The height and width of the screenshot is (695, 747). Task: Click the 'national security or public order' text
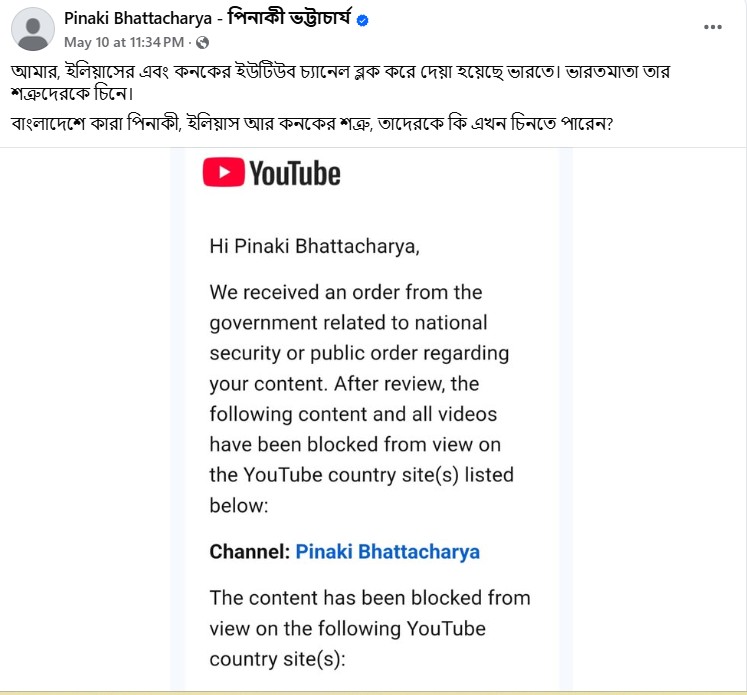(x=360, y=338)
